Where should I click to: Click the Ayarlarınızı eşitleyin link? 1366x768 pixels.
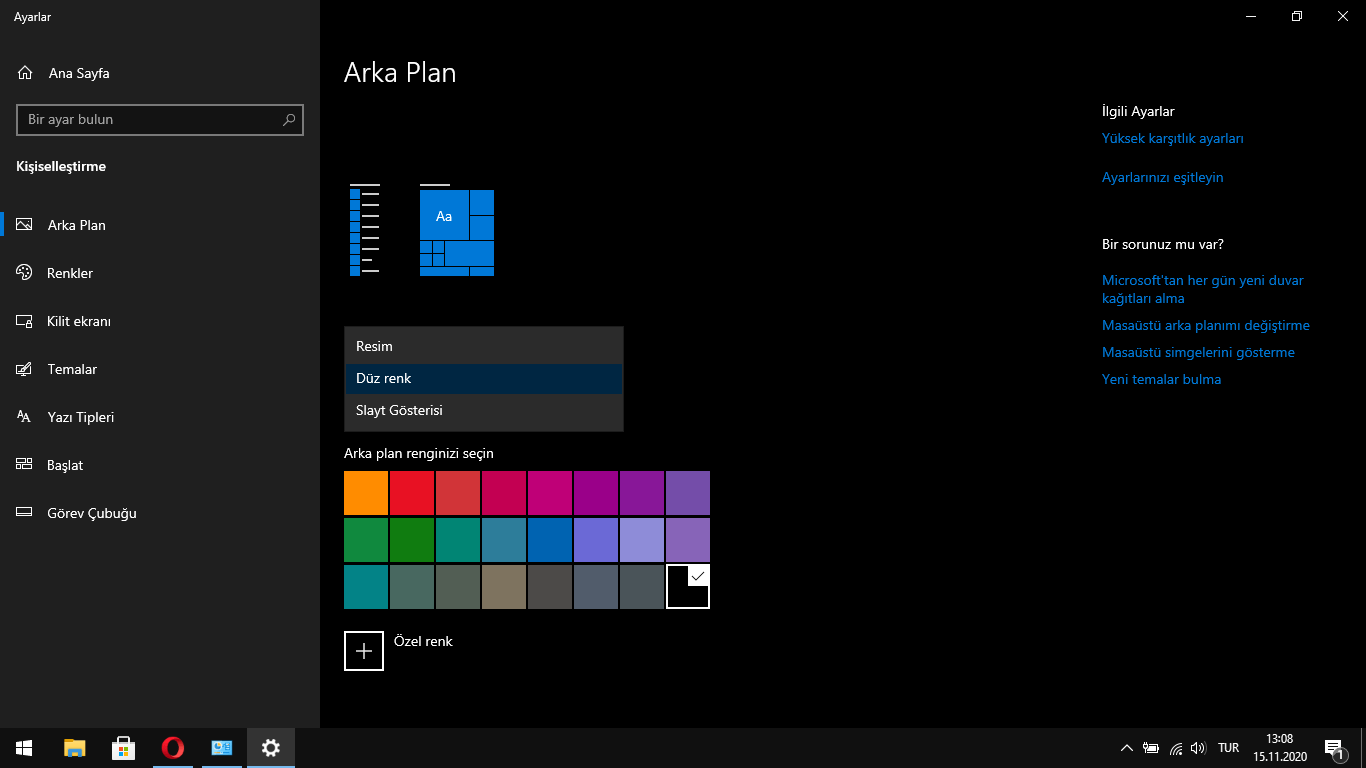coord(1162,178)
